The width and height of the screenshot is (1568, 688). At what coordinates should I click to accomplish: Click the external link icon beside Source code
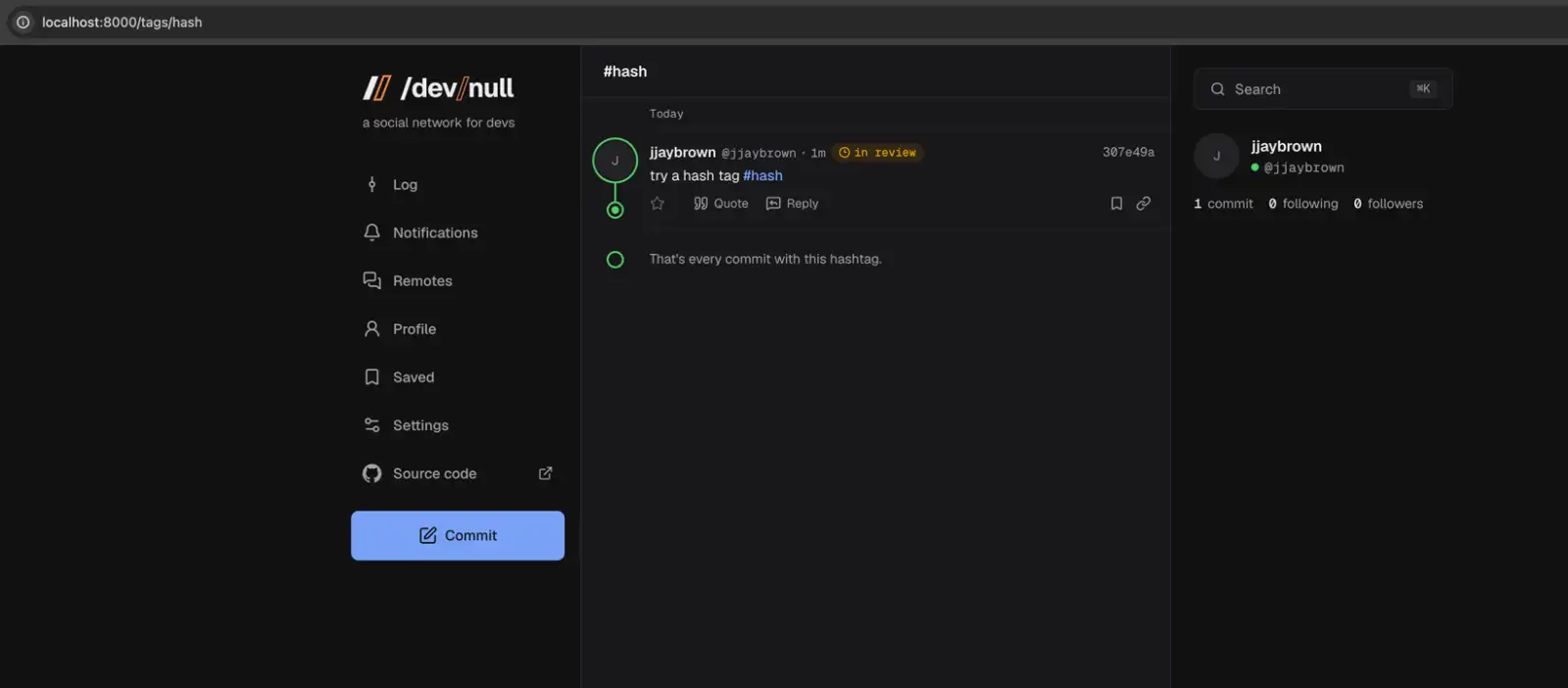tap(546, 473)
